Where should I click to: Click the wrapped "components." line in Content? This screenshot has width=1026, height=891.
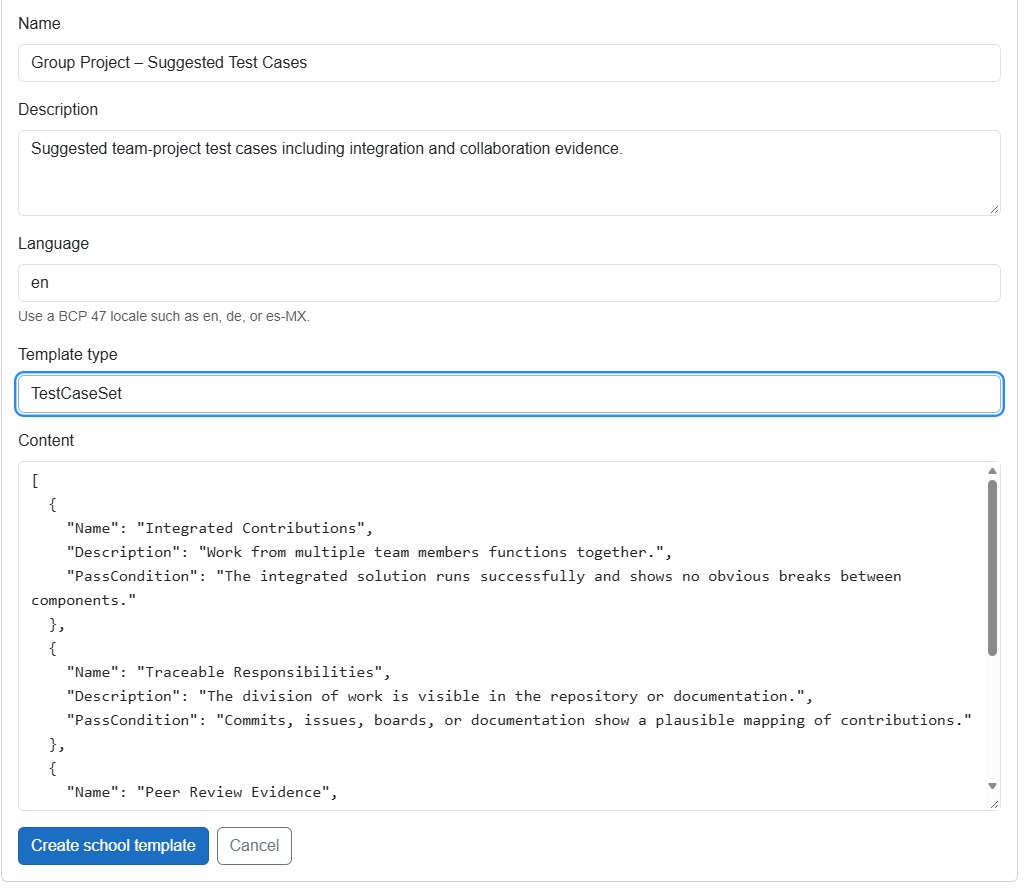(84, 601)
